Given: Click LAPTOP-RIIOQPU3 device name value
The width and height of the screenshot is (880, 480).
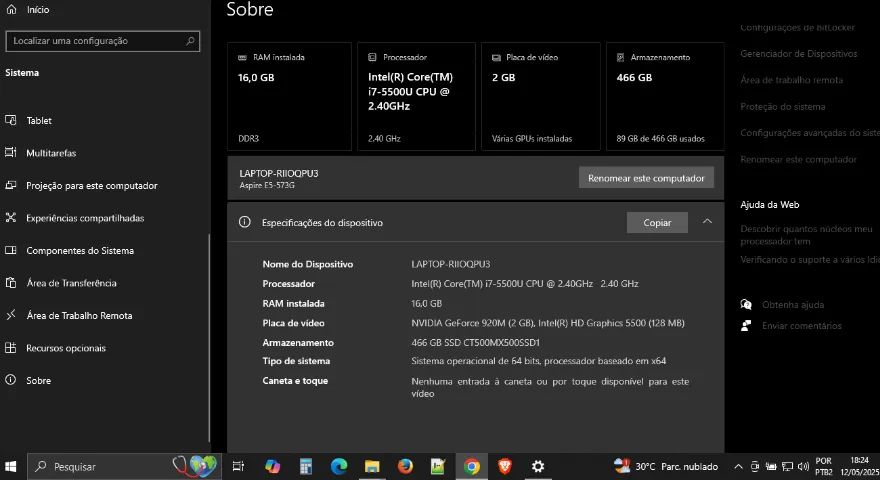Looking at the screenshot, I should pos(451,264).
